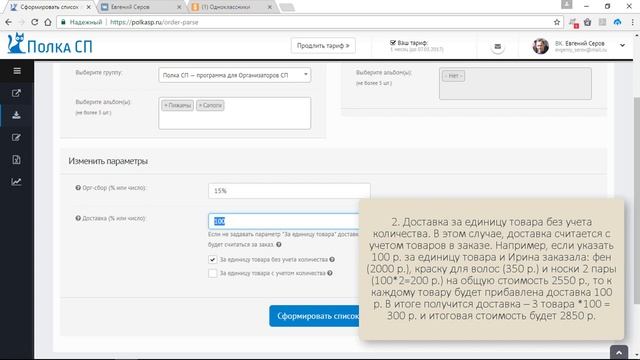The image size is (640, 360).
Task: Open the Chrome three-dot menu
Action: click(633, 22)
